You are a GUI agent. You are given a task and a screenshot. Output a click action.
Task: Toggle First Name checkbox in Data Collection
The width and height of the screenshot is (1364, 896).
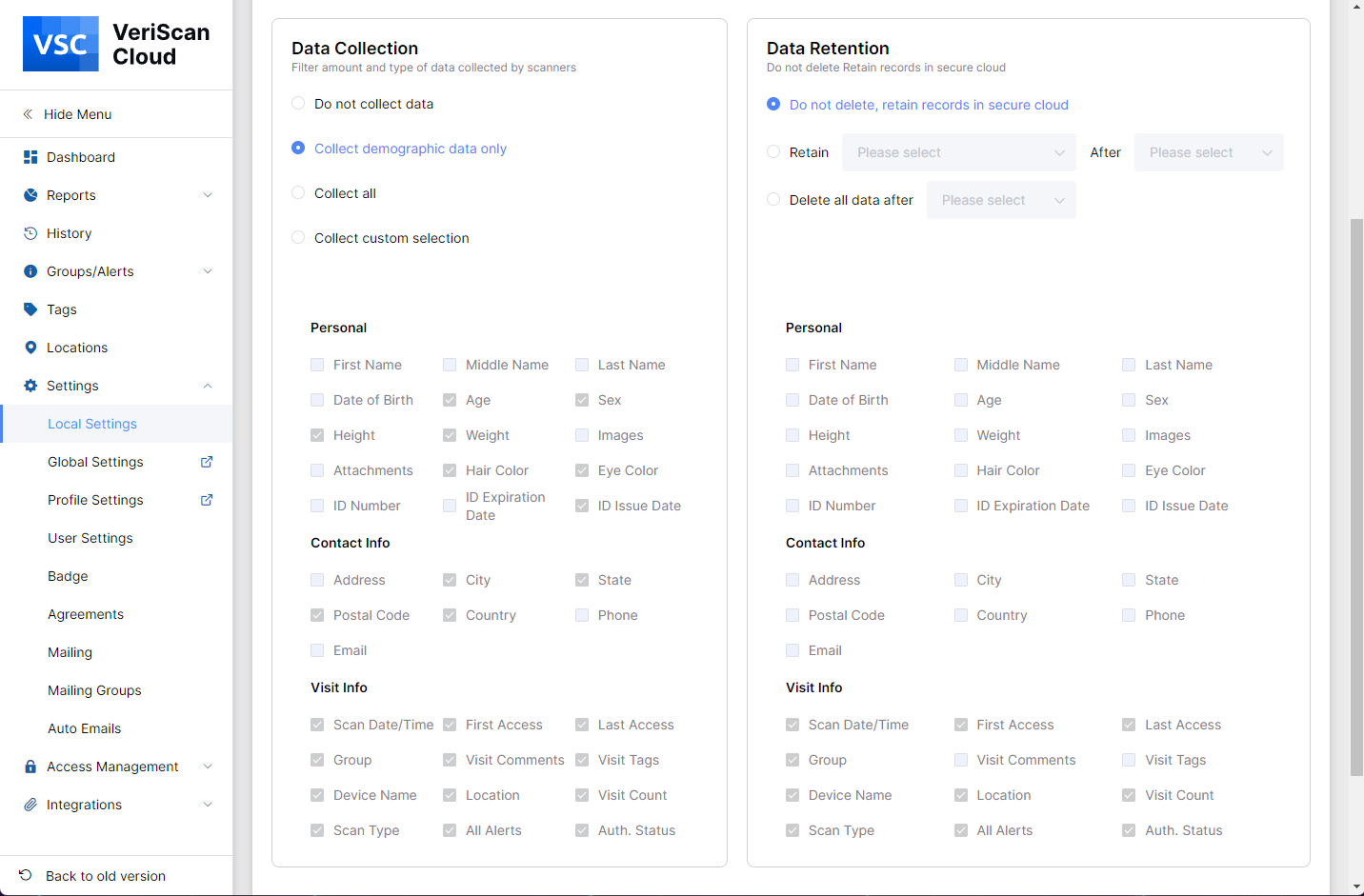317,365
